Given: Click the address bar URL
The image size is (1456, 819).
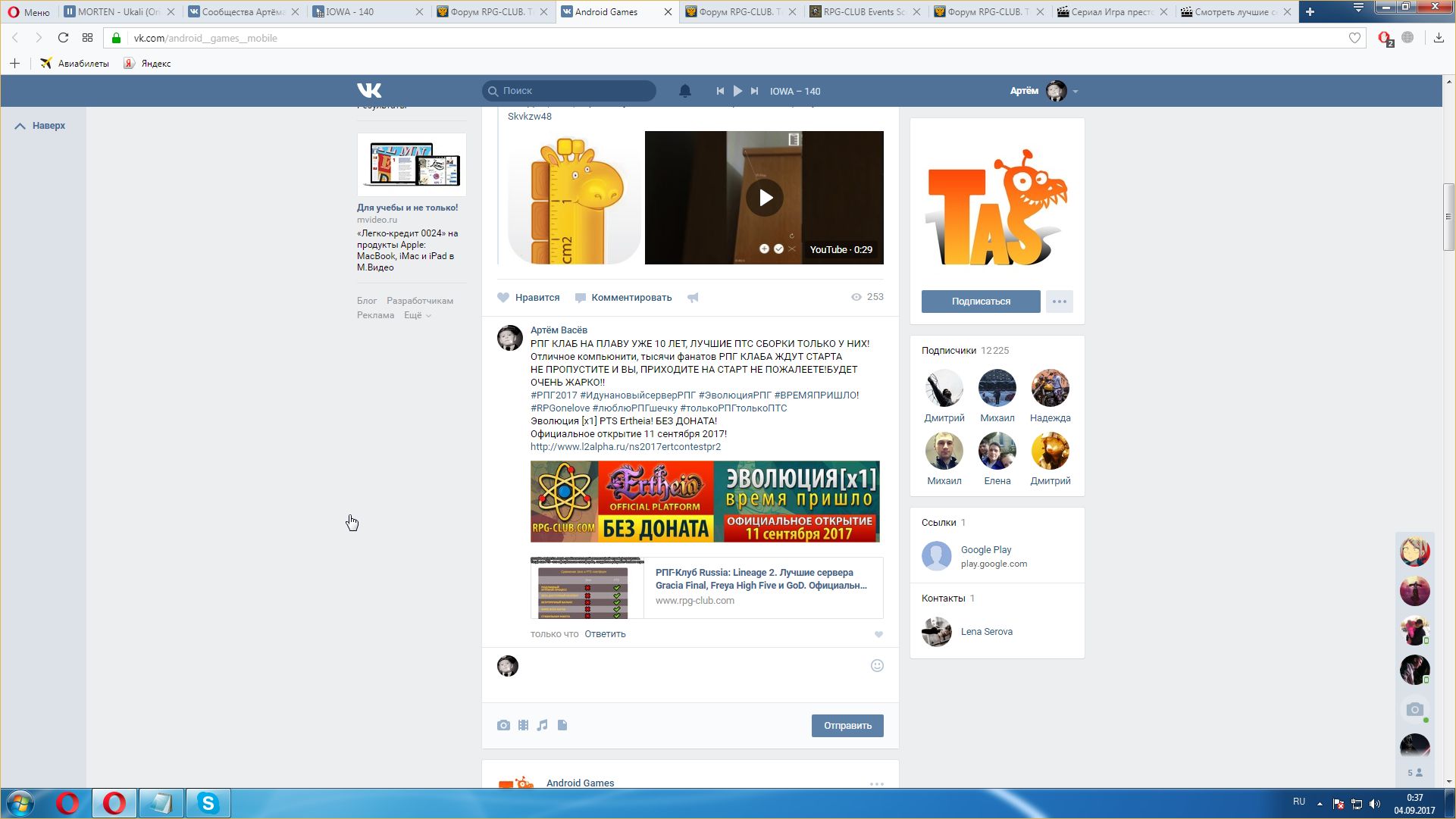Looking at the screenshot, I should tap(205, 38).
